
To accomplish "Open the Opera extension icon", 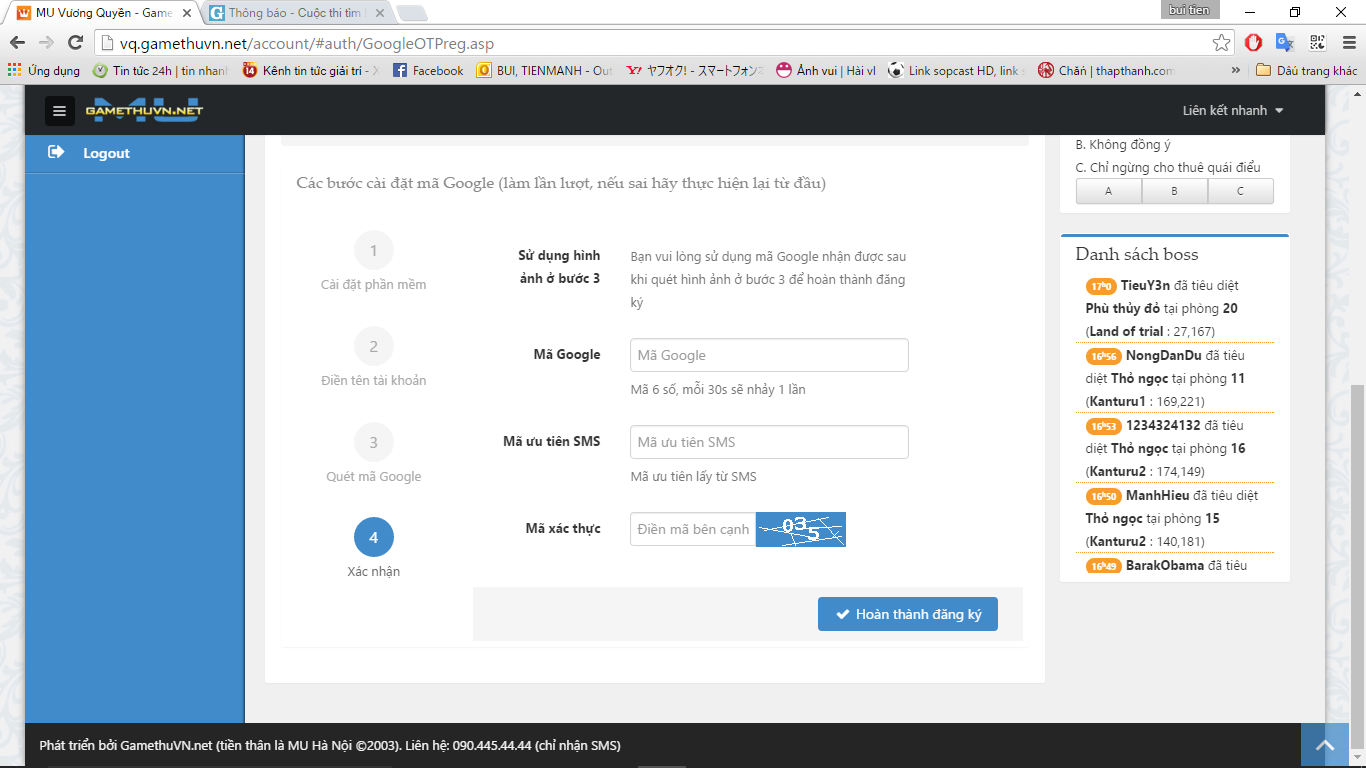I will 1253,43.
